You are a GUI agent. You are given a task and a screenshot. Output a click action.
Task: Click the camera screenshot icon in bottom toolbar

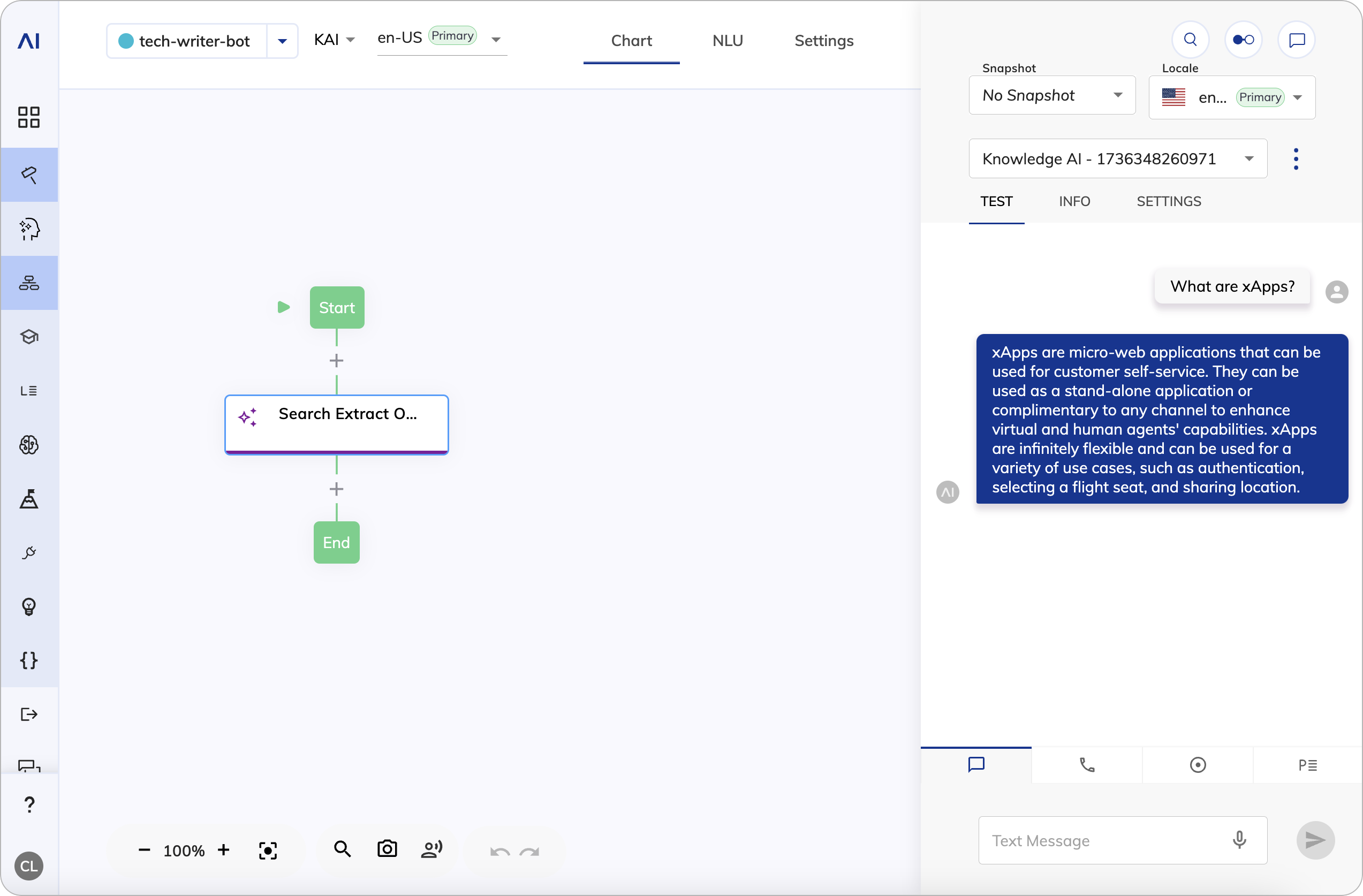[387, 849]
